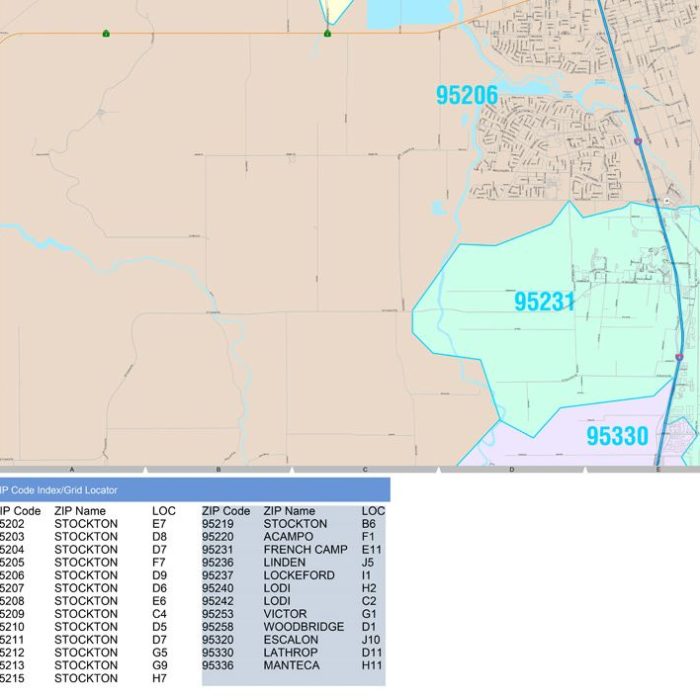Select the 95231 ZIP label on the map
The image size is (700, 700).
[x=544, y=301]
